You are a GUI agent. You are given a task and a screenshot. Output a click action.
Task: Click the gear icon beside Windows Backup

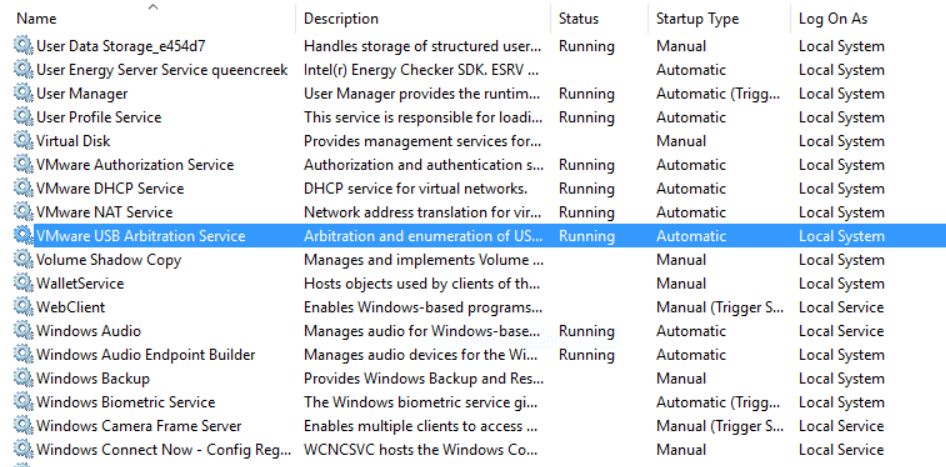point(23,378)
